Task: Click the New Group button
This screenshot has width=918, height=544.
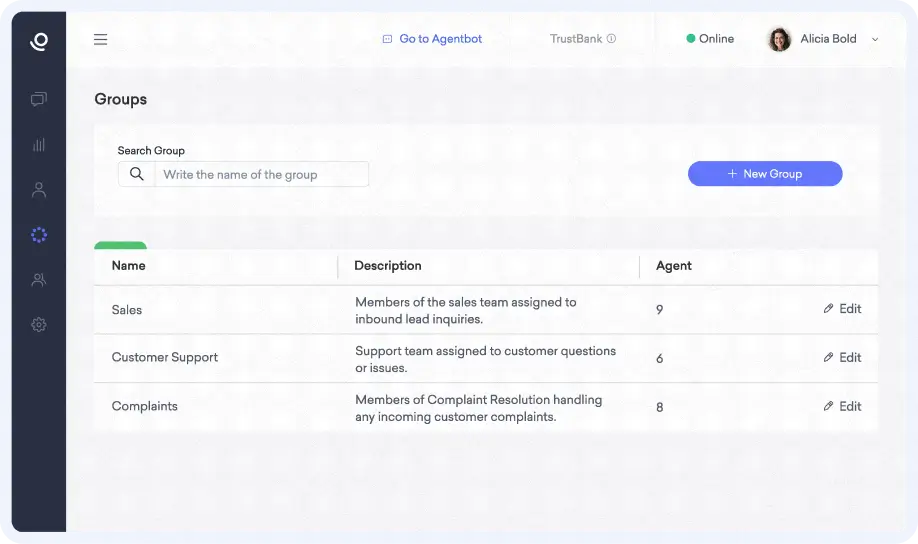Action: [765, 174]
